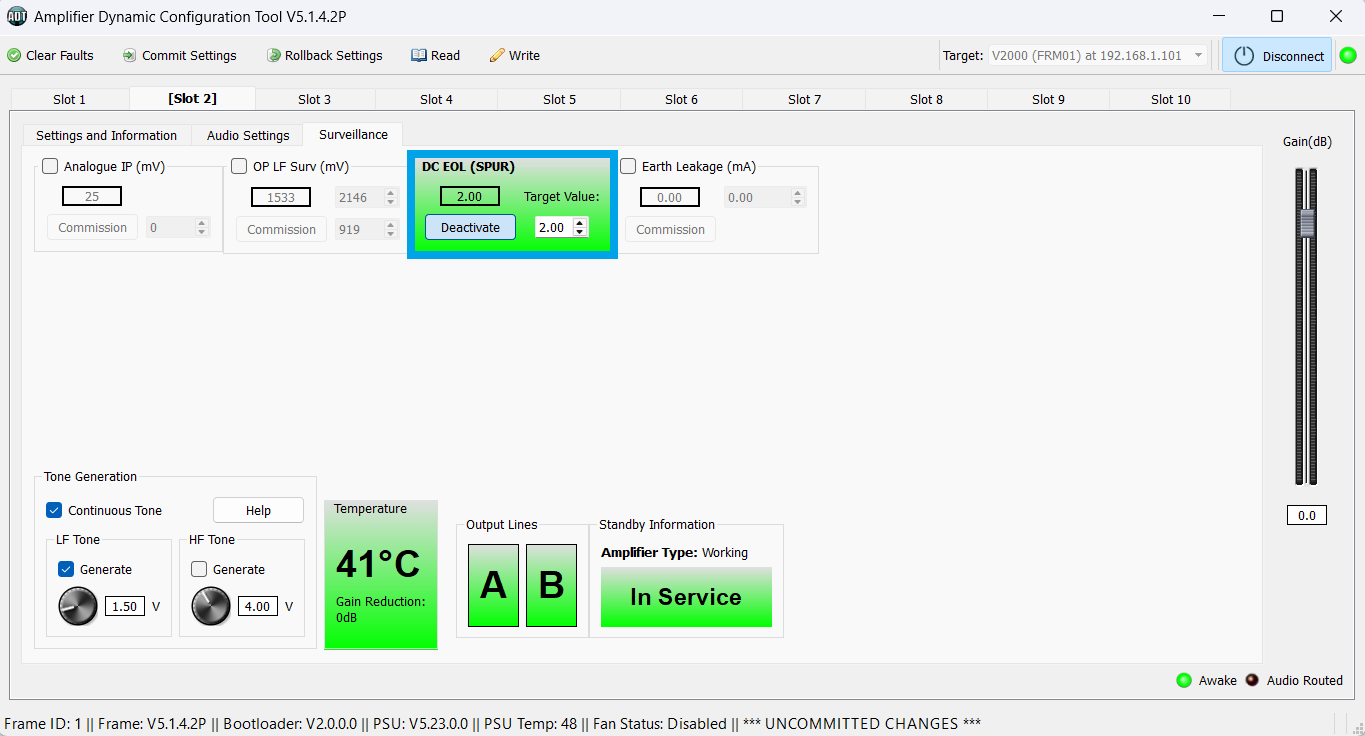Enable the Analogue IP (mV) checkbox
This screenshot has height=736, width=1365.
click(x=50, y=167)
